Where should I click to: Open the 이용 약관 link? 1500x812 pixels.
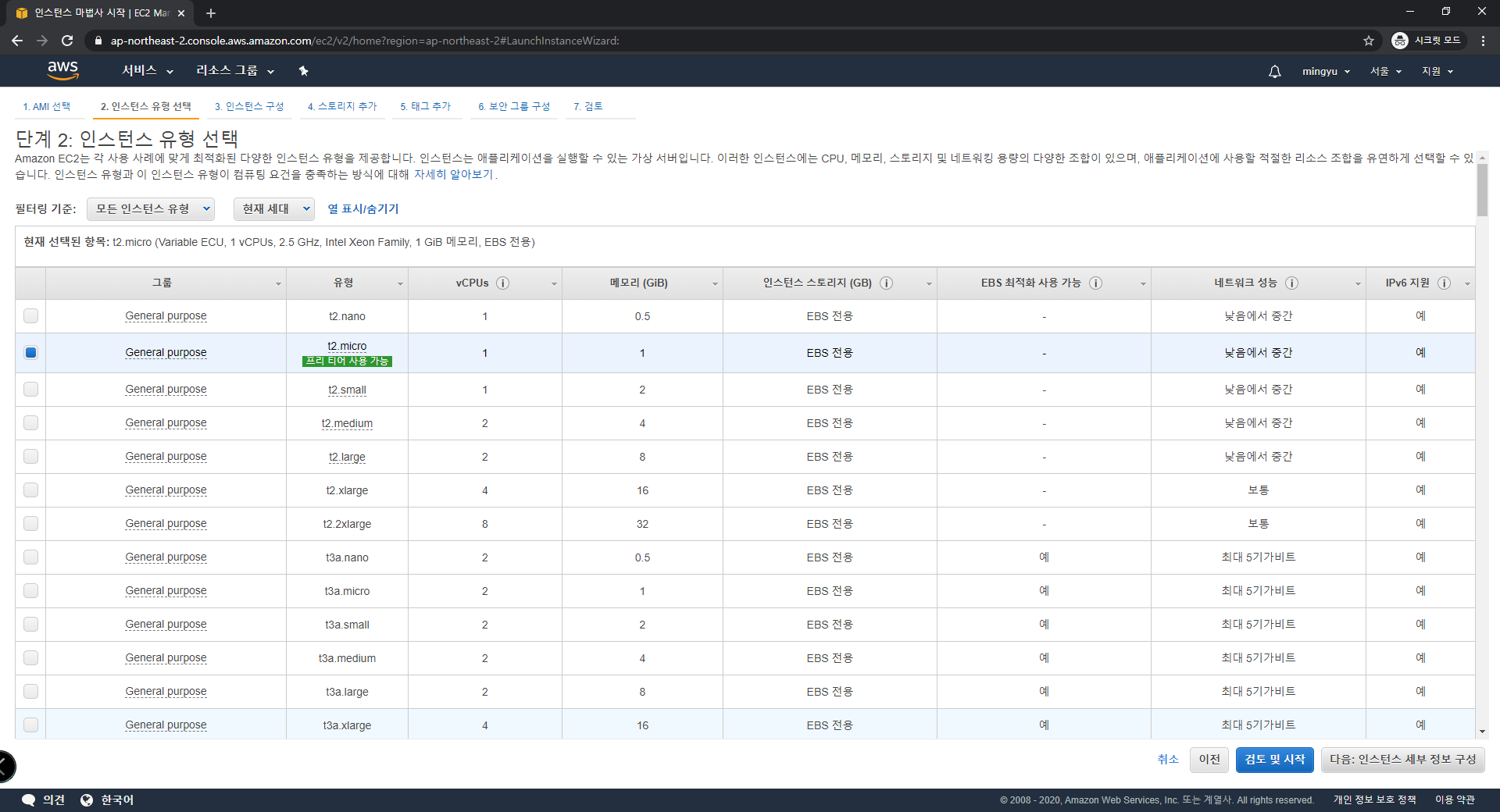(x=1455, y=800)
